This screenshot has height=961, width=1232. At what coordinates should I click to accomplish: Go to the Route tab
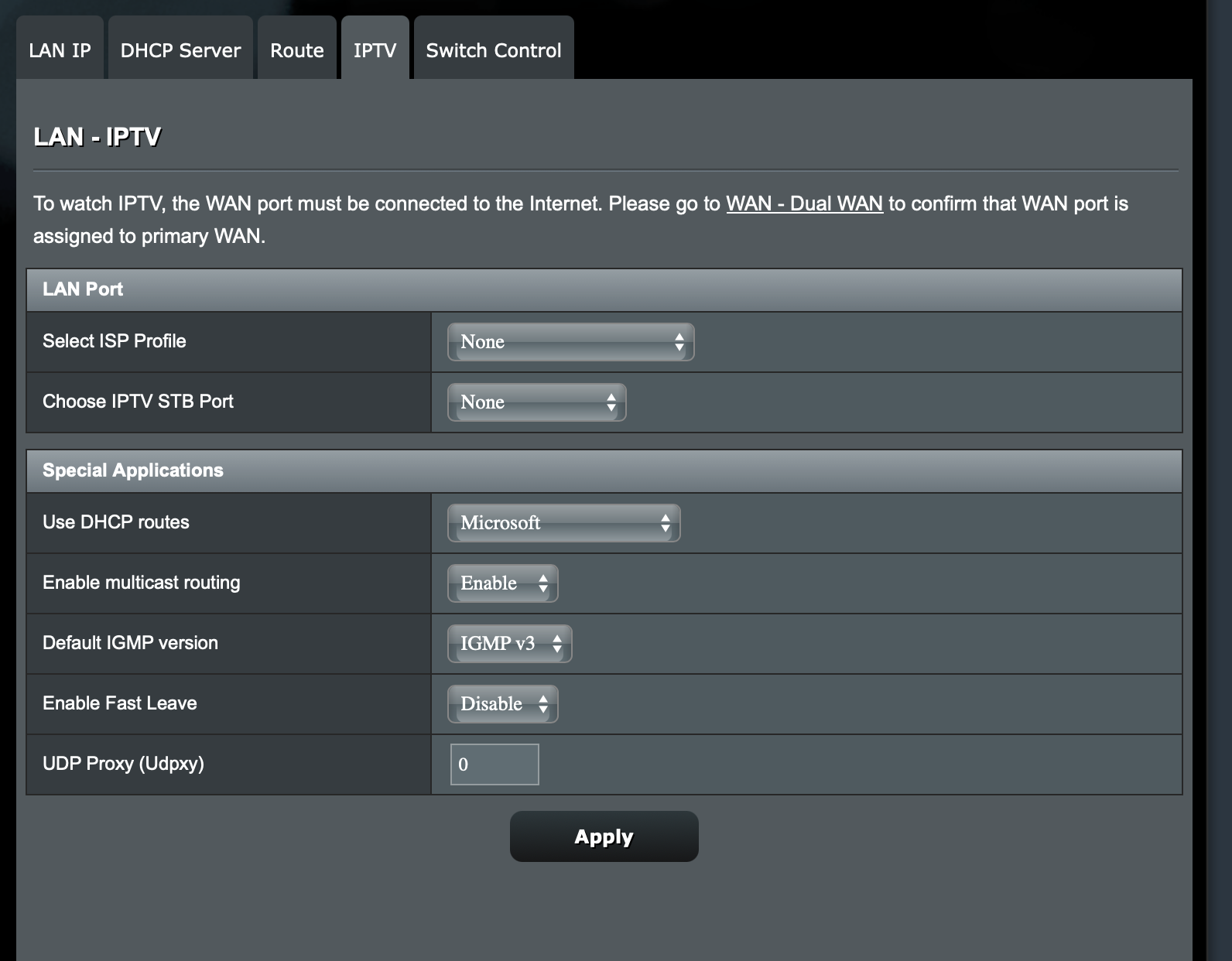coord(297,48)
